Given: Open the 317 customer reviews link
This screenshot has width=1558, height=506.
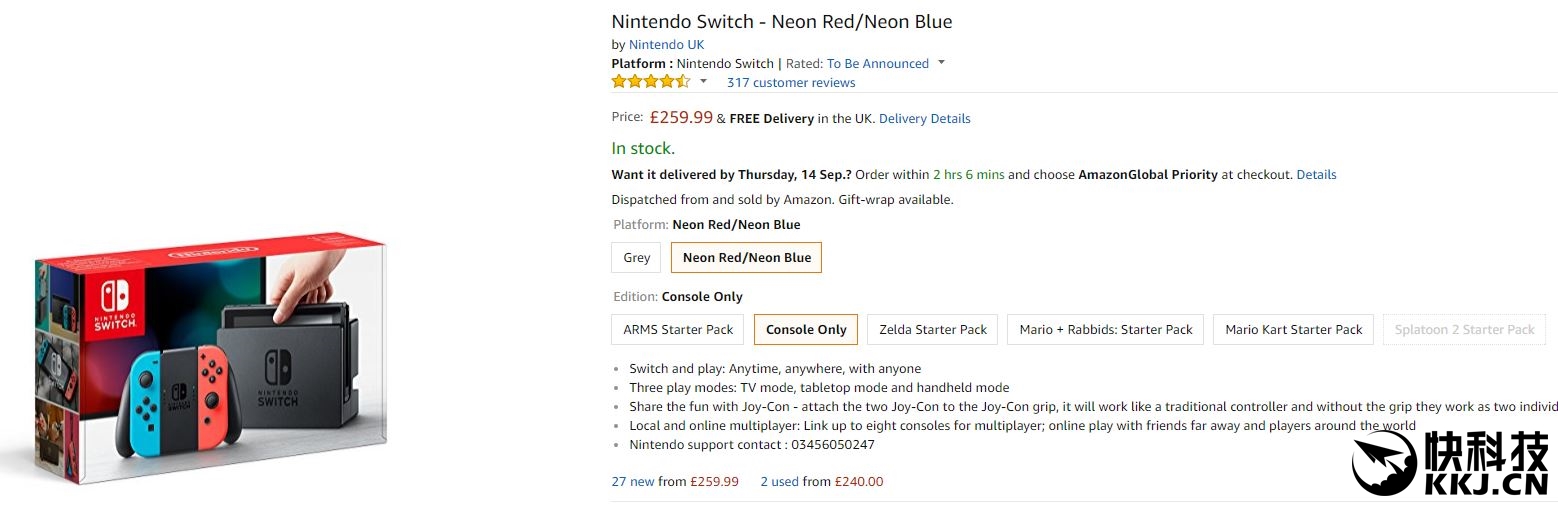Looking at the screenshot, I should tap(790, 83).
